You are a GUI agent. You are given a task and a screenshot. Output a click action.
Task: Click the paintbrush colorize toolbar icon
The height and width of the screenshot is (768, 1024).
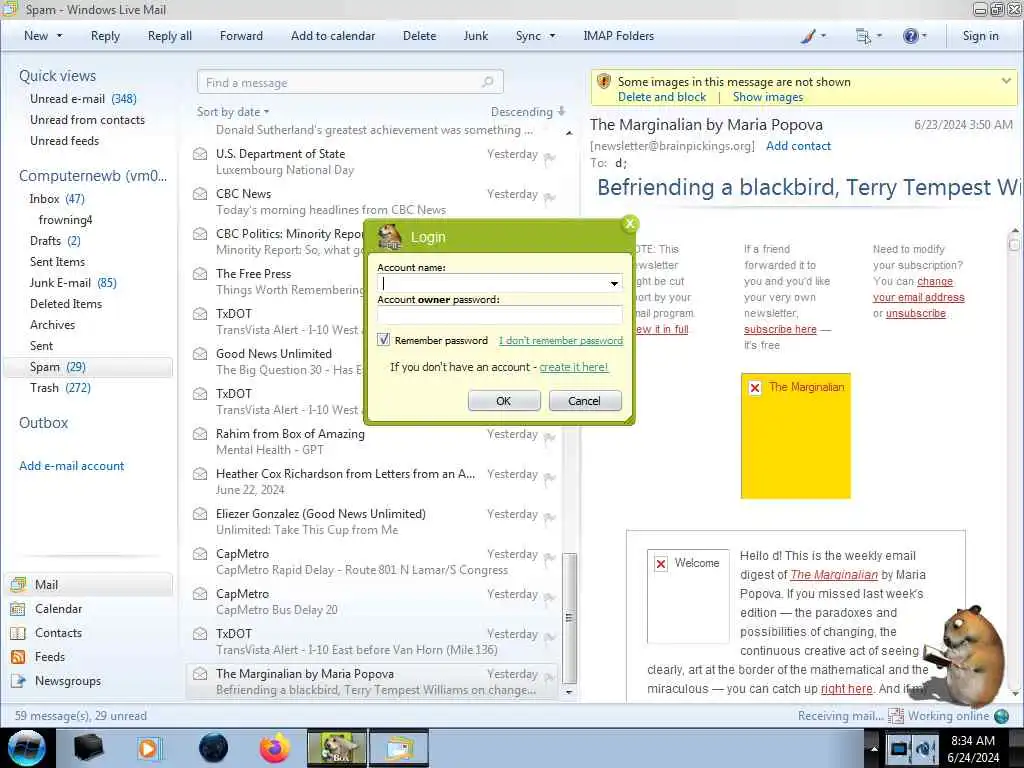[x=808, y=36]
